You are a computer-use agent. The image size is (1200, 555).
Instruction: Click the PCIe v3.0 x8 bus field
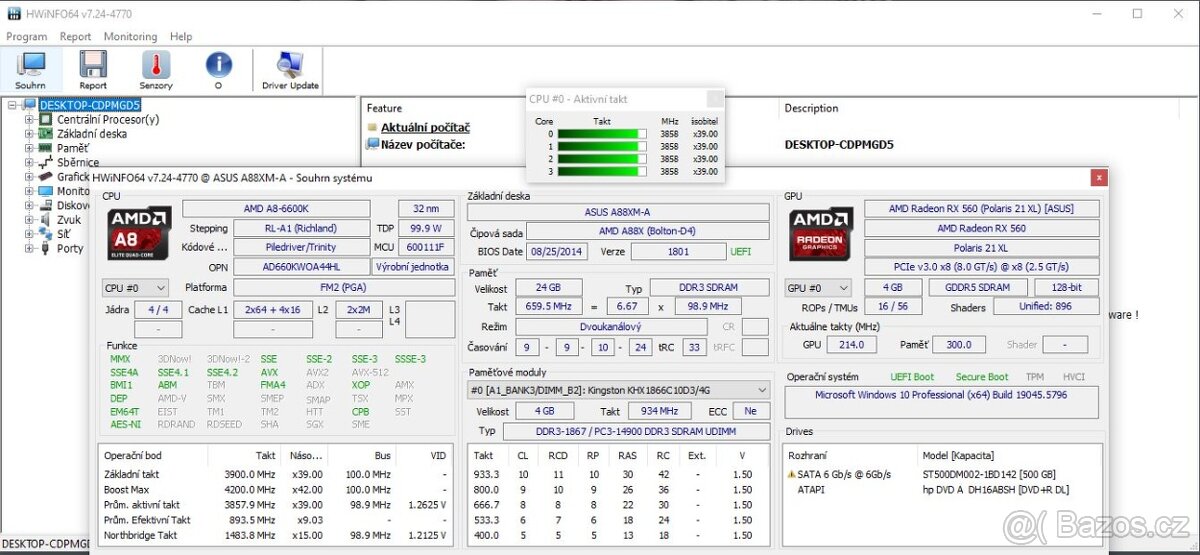click(x=981, y=267)
